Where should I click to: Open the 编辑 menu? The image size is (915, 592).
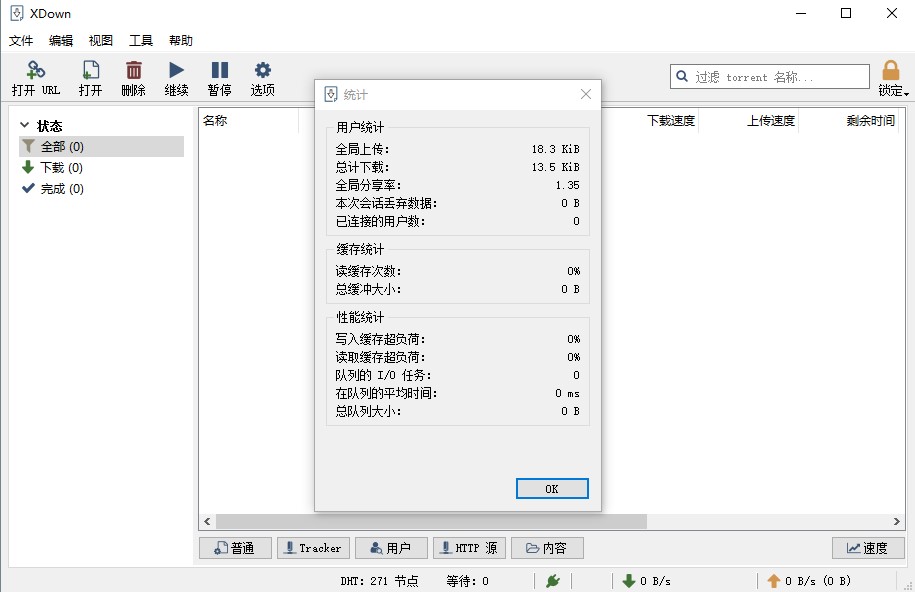pos(61,40)
